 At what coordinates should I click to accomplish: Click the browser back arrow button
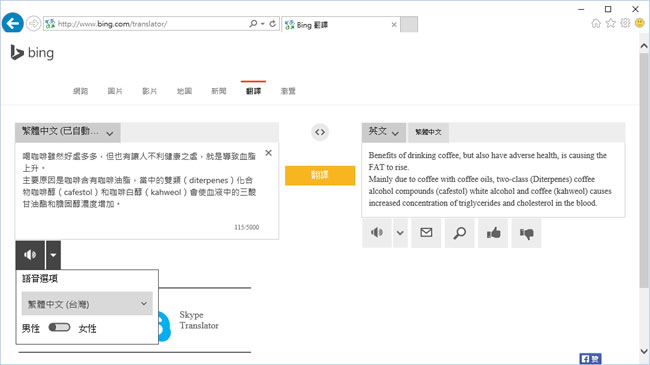point(12,23)
